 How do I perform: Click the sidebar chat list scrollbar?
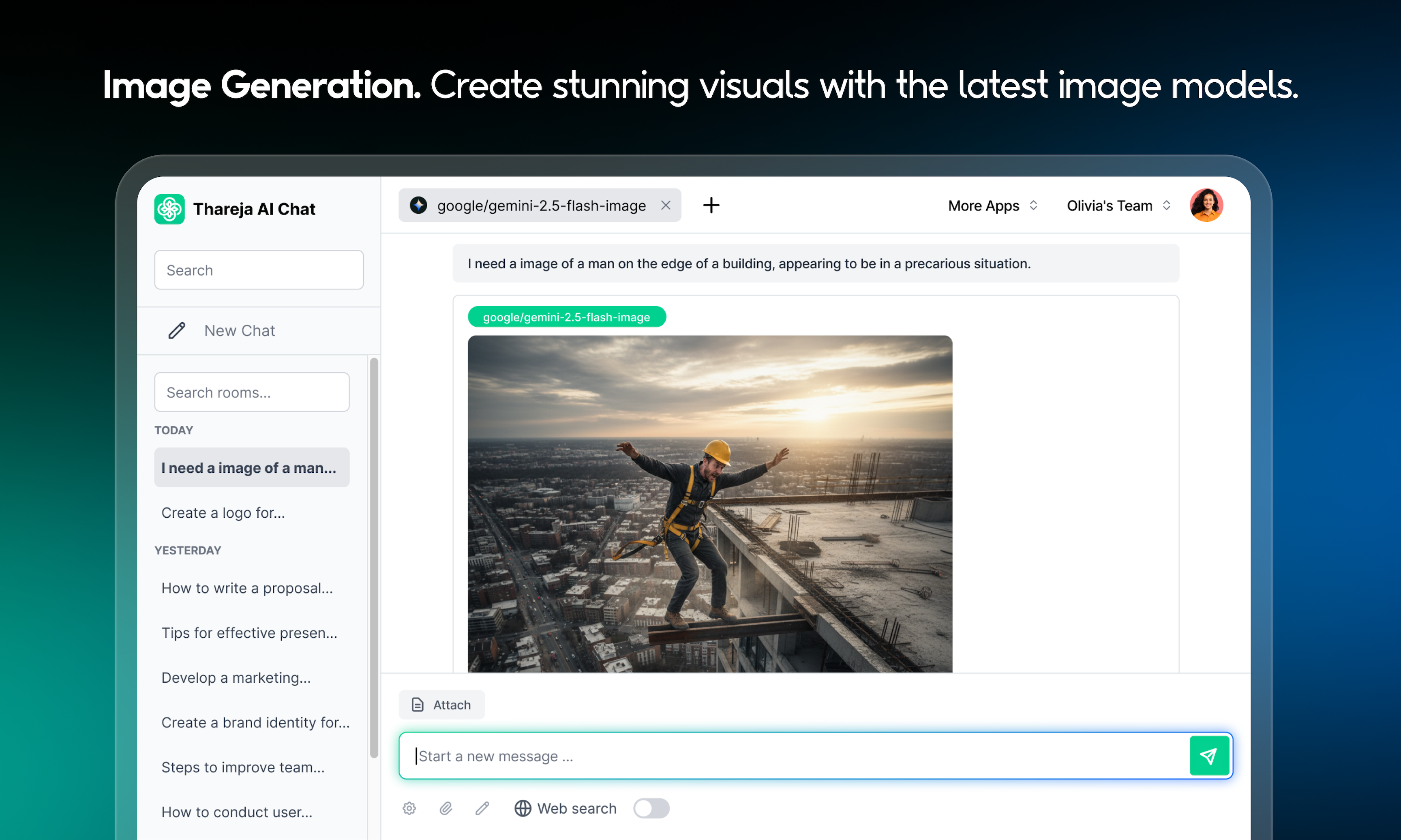(373, 557)
